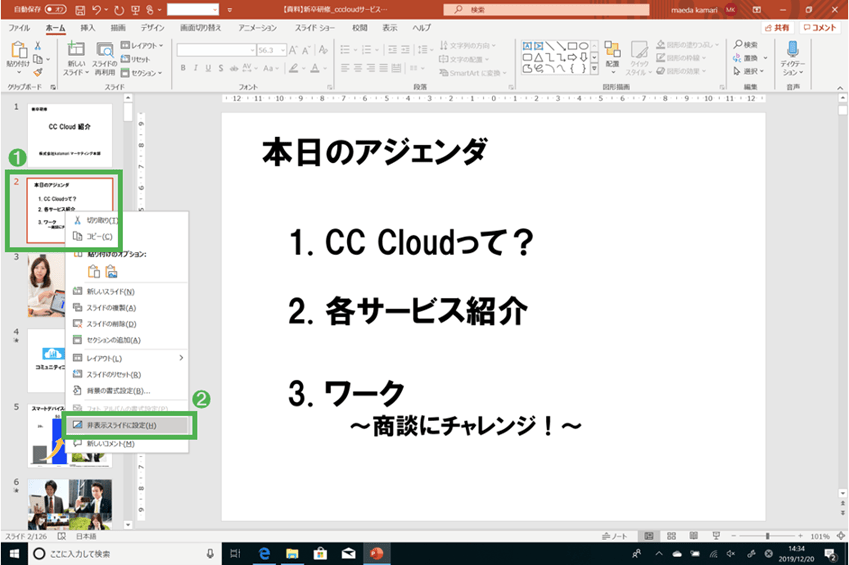The width and height of the screenshot is (849, 565).
Task: Toggle Text Shadow formatting
Action: (x=221, y=68)
